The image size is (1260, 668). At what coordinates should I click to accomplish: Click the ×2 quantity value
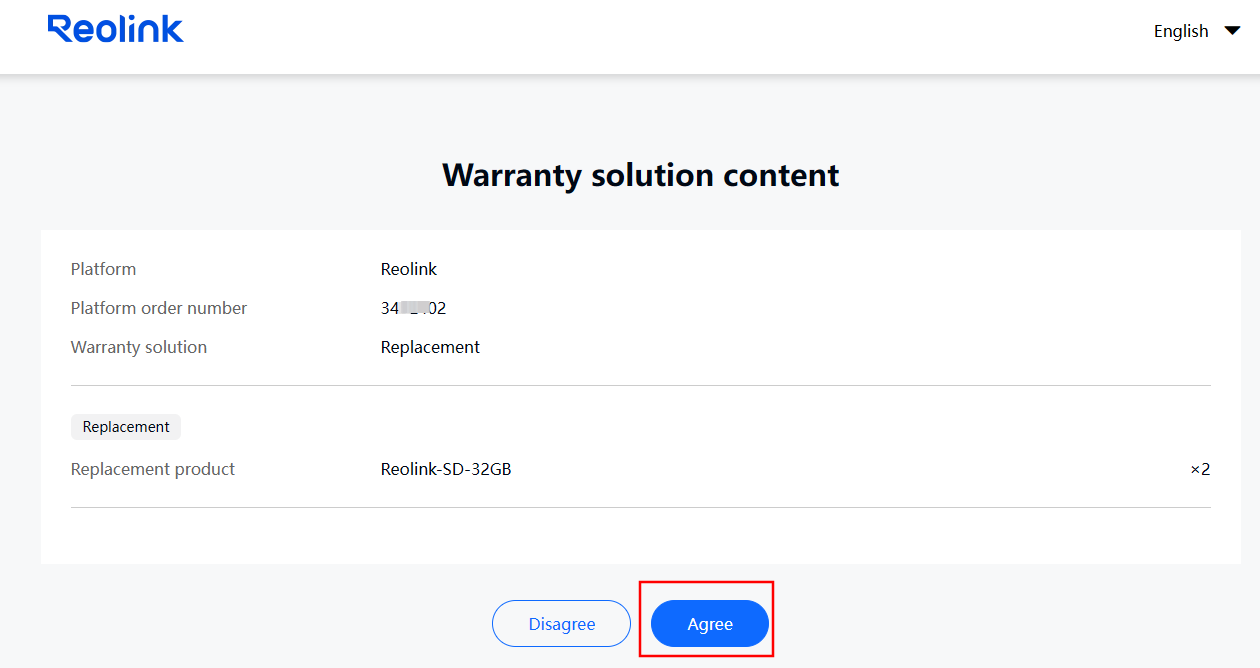pos(1200,469)
